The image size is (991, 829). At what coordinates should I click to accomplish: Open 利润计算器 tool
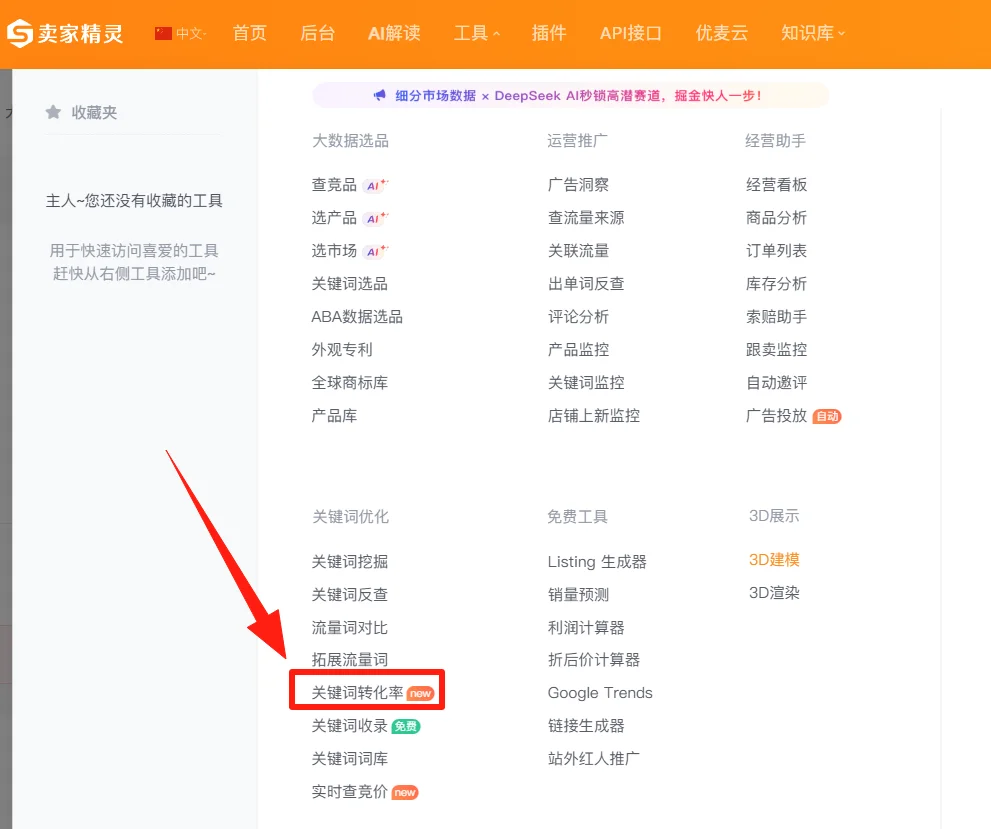586,627
